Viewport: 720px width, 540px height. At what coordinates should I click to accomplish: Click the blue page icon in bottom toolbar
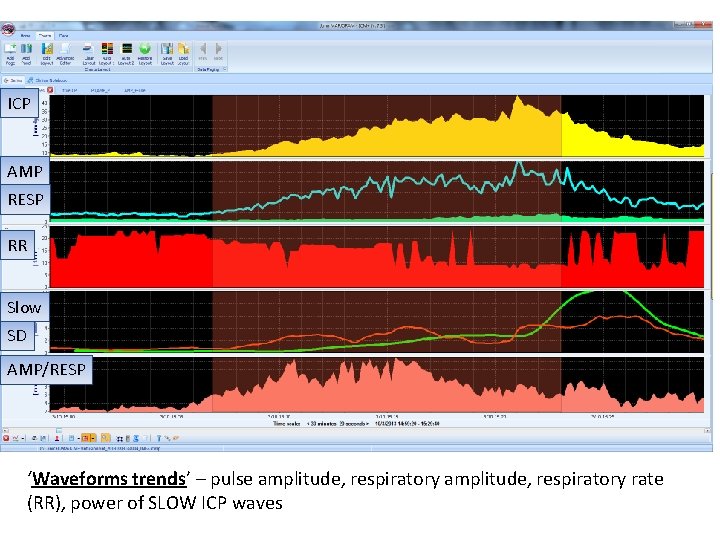[x=71, y=439]
